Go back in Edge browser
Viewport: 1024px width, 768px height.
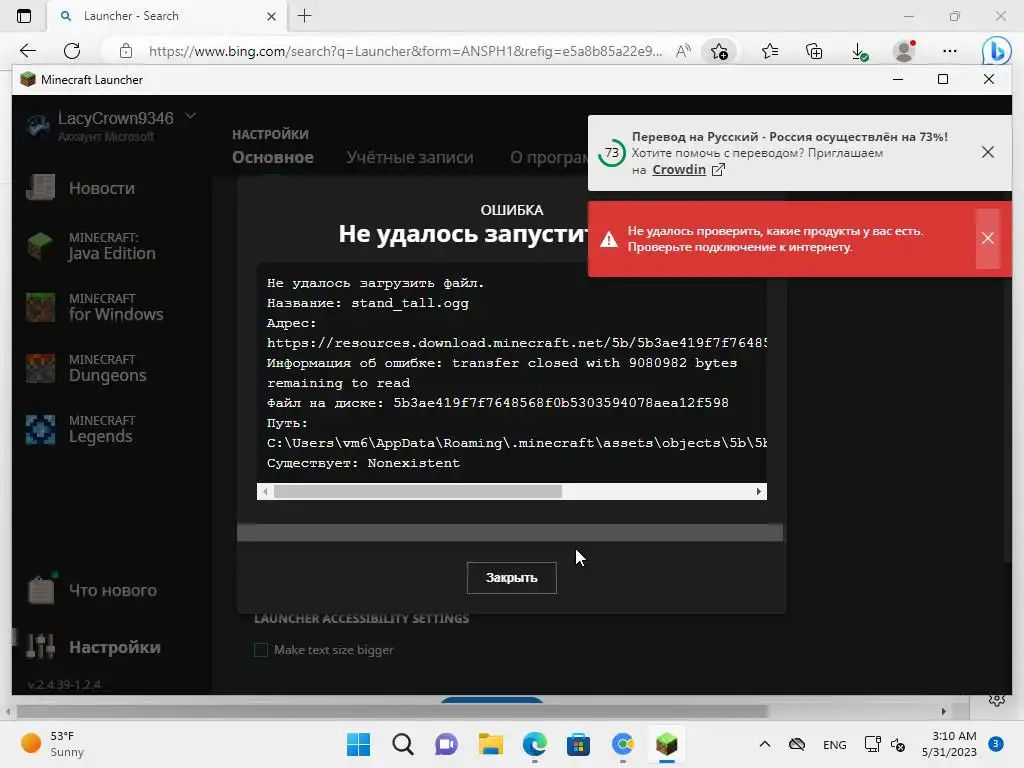pos(28,51)
